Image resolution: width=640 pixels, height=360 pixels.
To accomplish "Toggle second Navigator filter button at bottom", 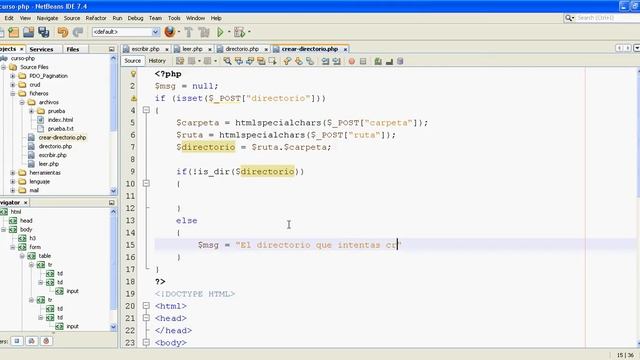I will tap(31, 341).
